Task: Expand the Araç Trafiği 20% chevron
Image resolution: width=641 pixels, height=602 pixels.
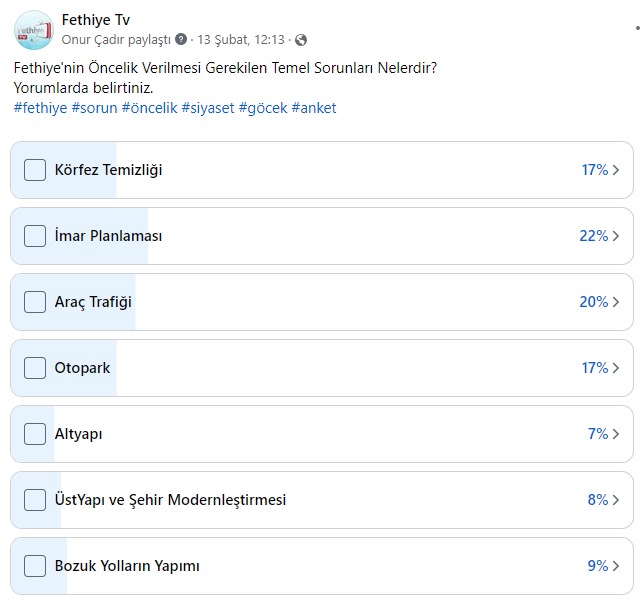Action: [616, 302]
